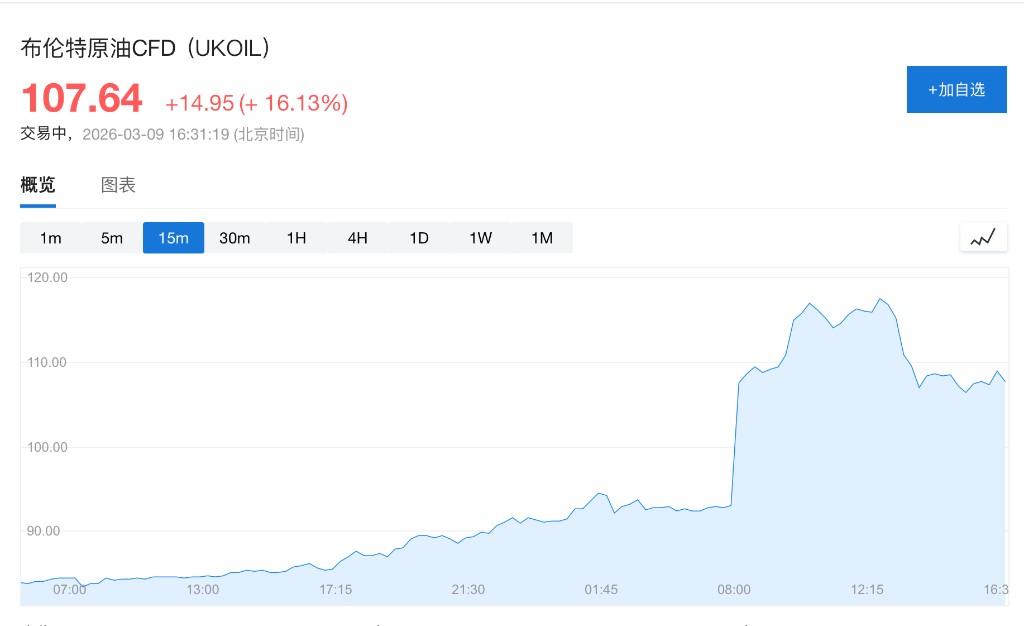Choose the 5m interval
Image resolution: width=1024 pixels, height=626 pixels.
click(112, 238)
